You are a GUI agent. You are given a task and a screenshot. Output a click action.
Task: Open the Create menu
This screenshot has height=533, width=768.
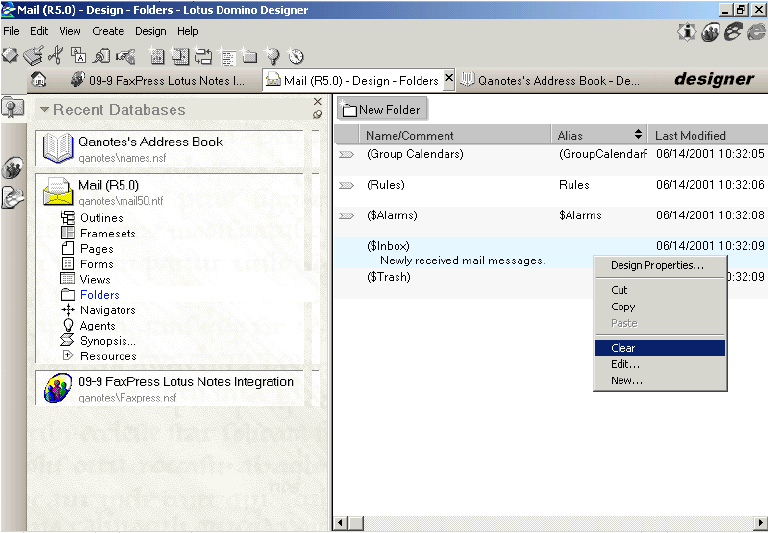point(108,31)
